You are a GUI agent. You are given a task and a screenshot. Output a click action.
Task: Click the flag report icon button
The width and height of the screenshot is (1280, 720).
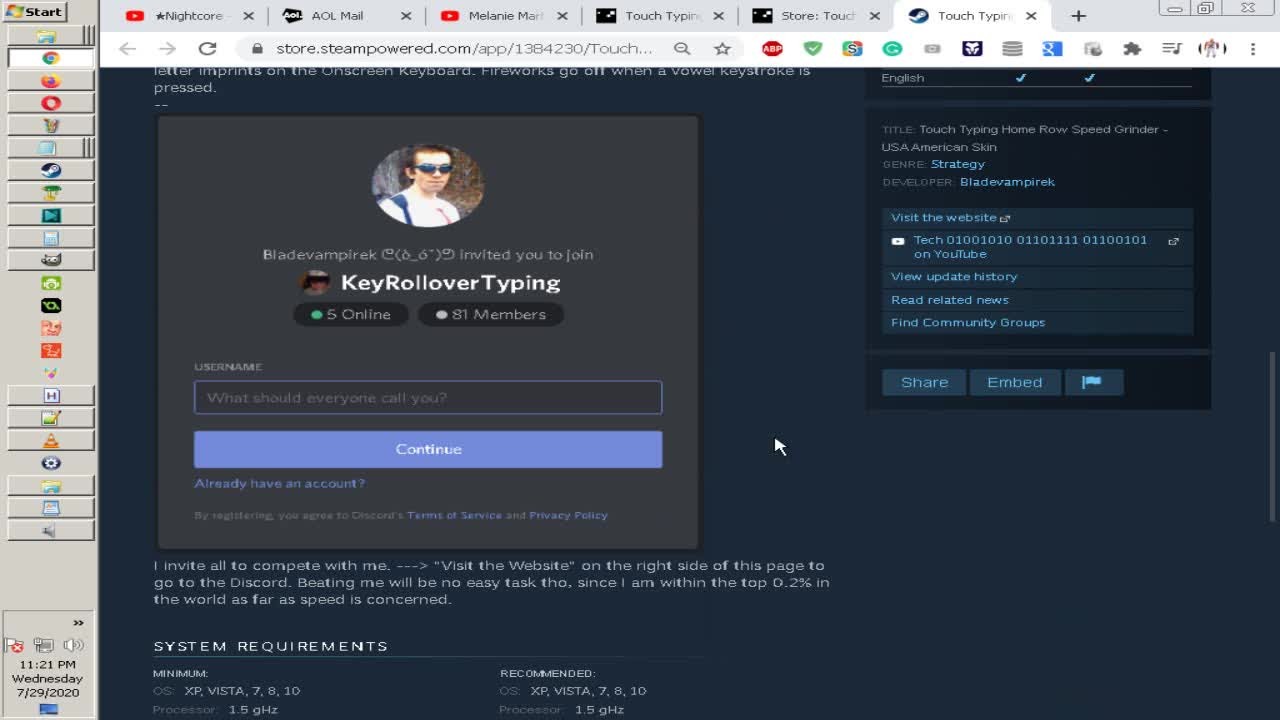click(1091, 382)
